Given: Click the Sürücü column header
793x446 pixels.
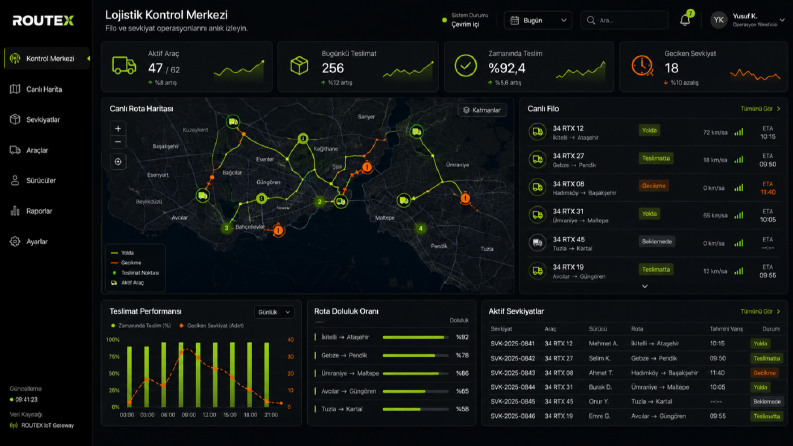Looking at the screenshot, I should click(597, 329).
